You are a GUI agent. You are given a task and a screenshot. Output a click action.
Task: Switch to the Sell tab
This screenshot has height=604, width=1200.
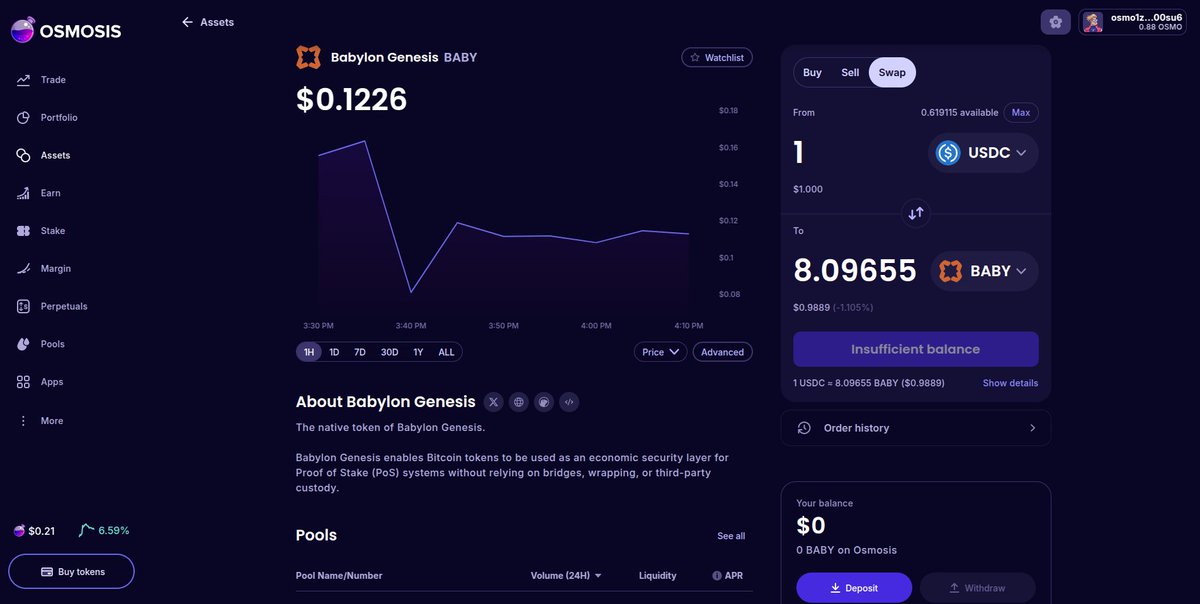pyautogui.click(x=850, y=73)
